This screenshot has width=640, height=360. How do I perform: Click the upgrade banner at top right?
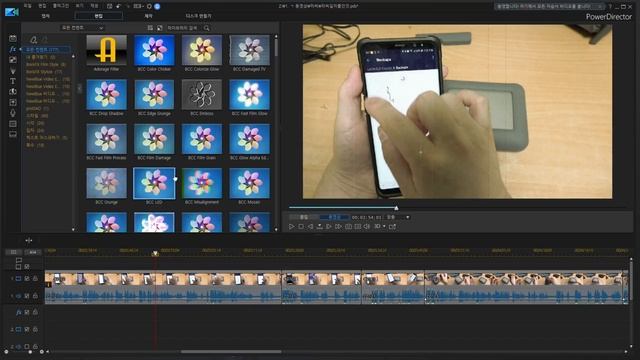(x=550, y=7)
